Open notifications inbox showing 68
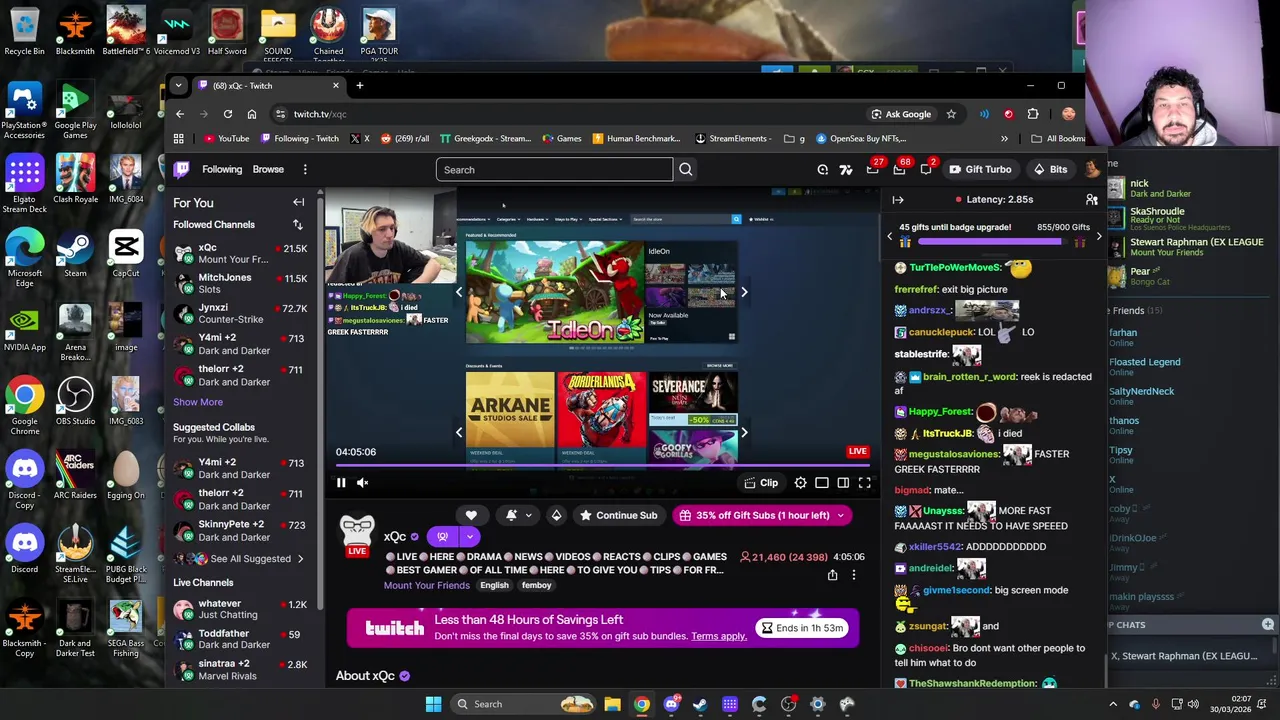1280x720 pixels. click(899, 169)
